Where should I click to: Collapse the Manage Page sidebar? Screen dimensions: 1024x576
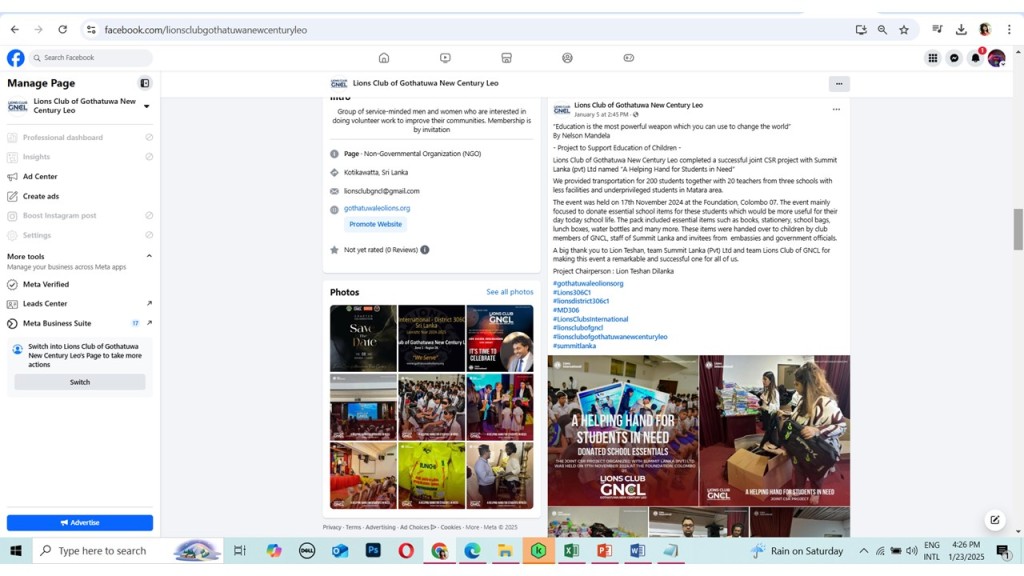click(x=145, y=83)
